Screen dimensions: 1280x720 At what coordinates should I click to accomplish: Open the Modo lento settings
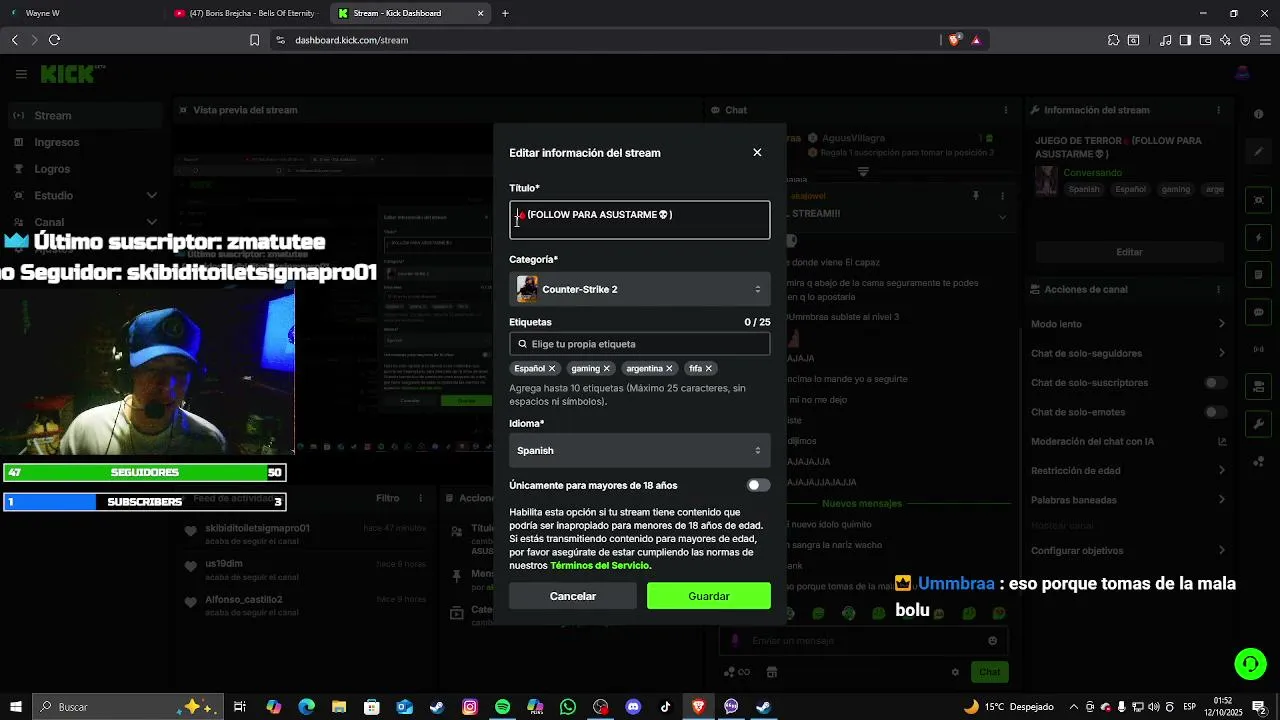click(x=1129, y=324)
